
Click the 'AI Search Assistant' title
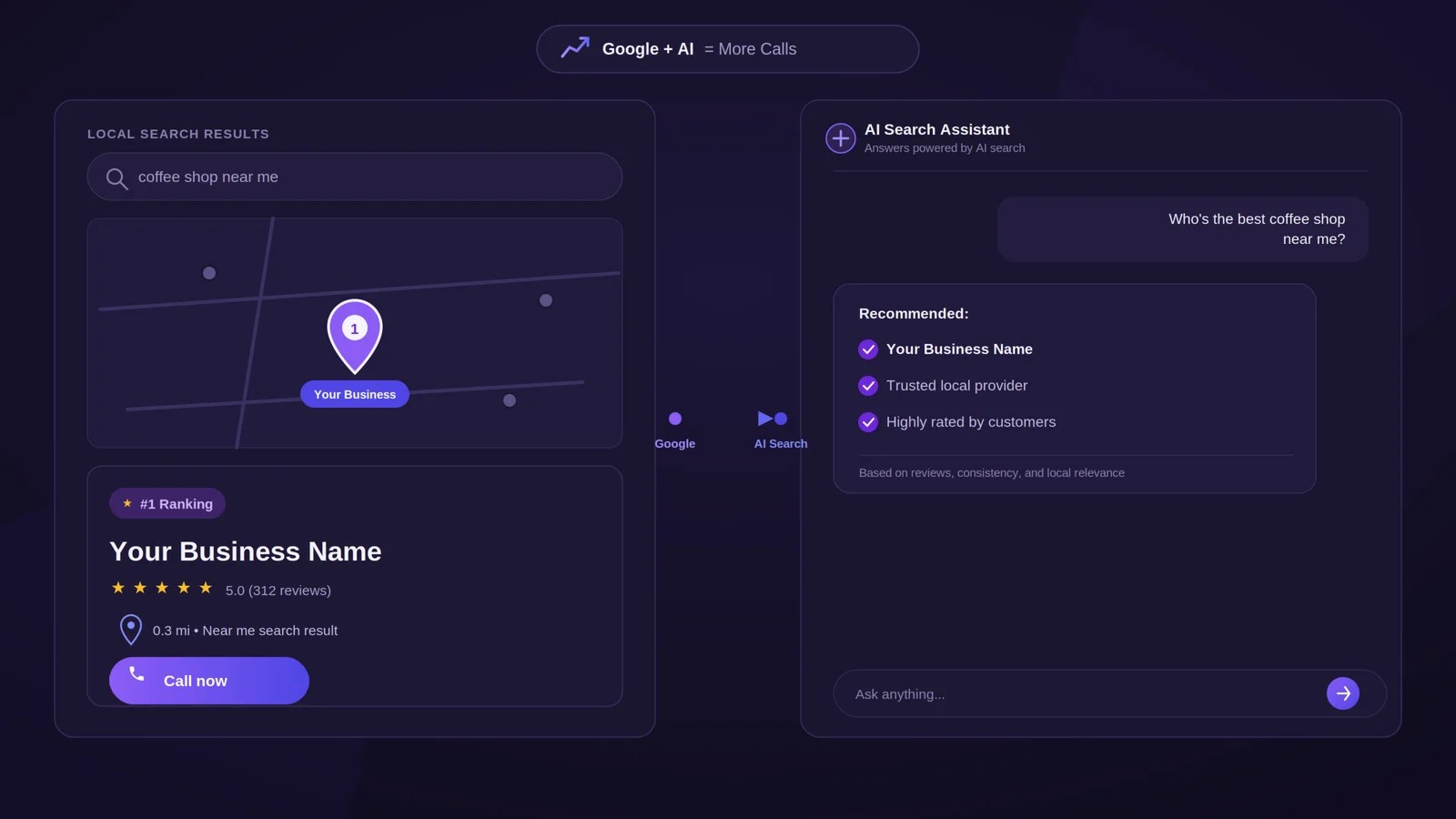tap(936, 130)
